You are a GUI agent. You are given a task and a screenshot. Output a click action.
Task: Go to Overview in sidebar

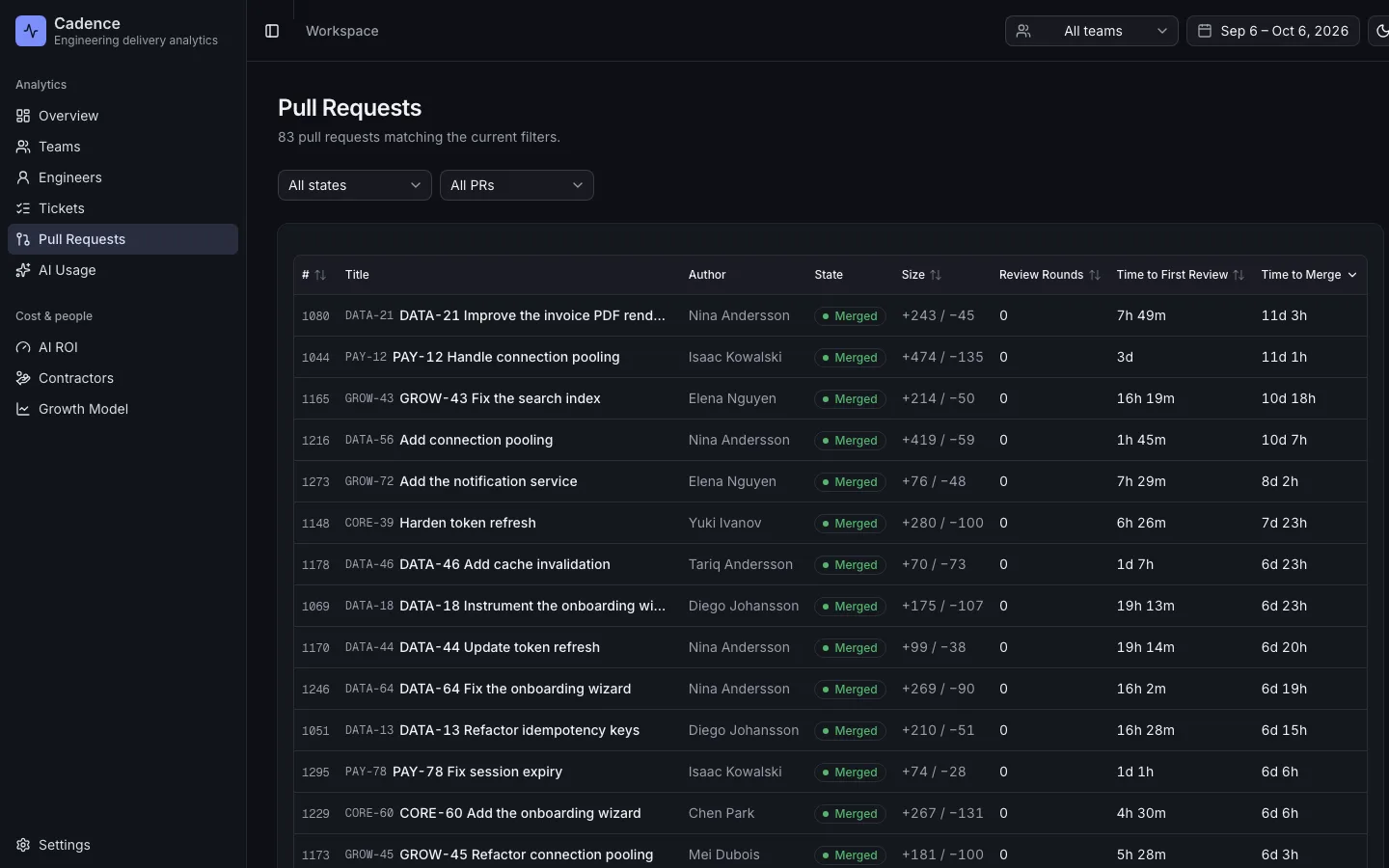pos(123,116)
